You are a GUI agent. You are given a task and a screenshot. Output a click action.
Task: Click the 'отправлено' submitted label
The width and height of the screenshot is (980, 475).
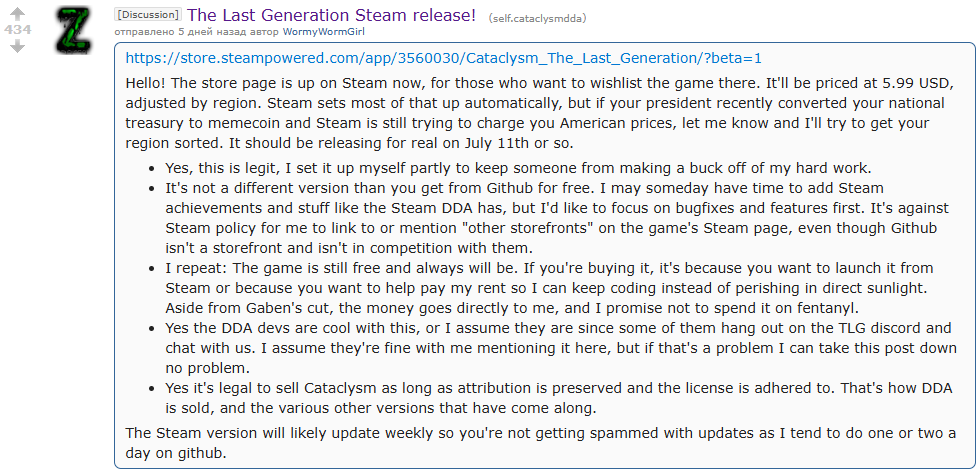pyautogui.click(x=146, y=33)
